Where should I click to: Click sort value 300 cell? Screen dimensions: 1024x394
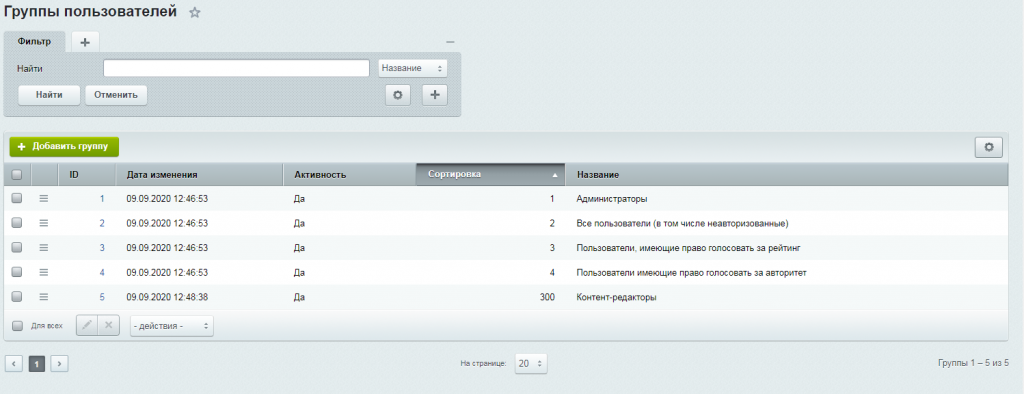point(547,297)
